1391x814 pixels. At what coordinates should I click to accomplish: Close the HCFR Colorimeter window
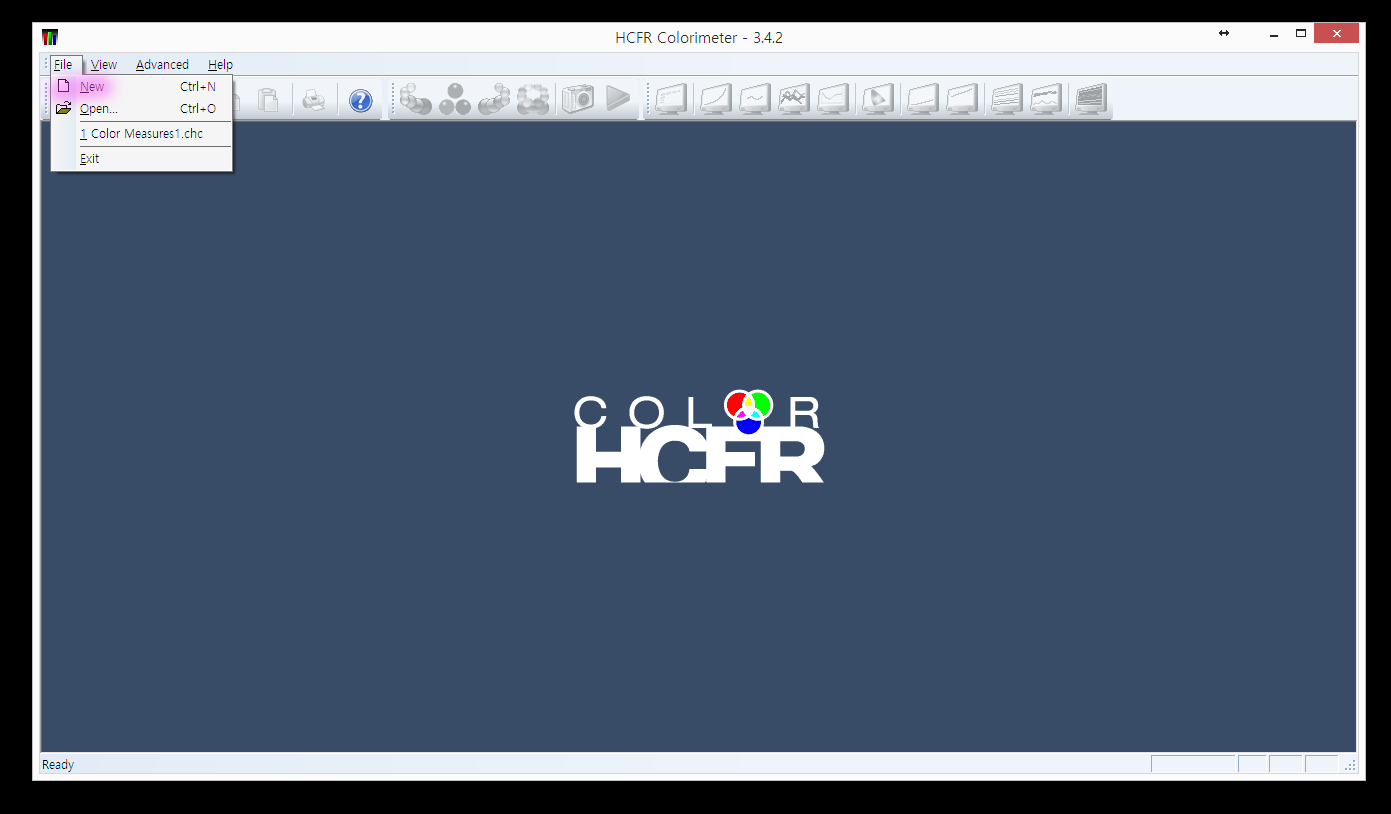(x=1336, y=33)
